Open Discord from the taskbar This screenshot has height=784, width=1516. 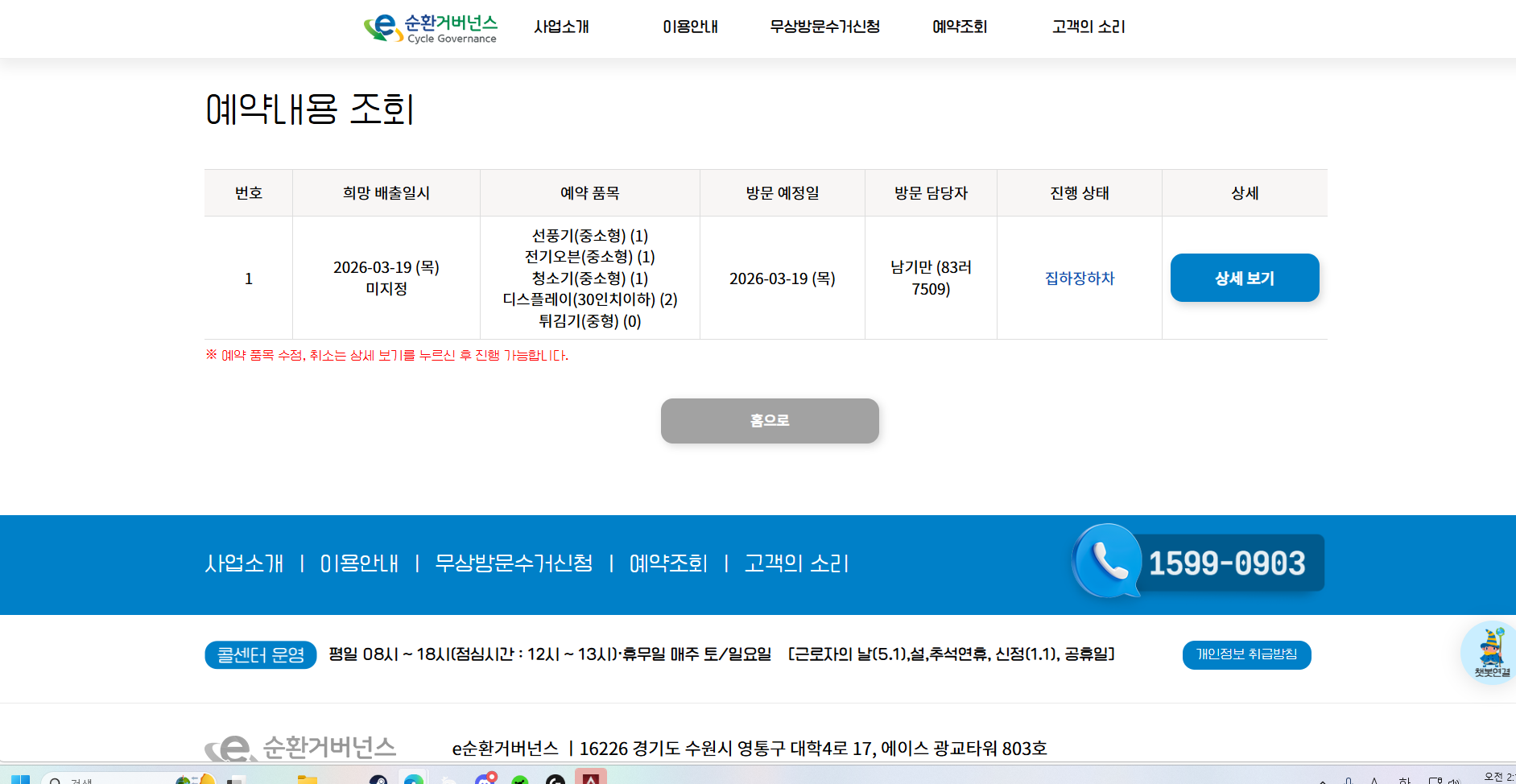(485, 779)
